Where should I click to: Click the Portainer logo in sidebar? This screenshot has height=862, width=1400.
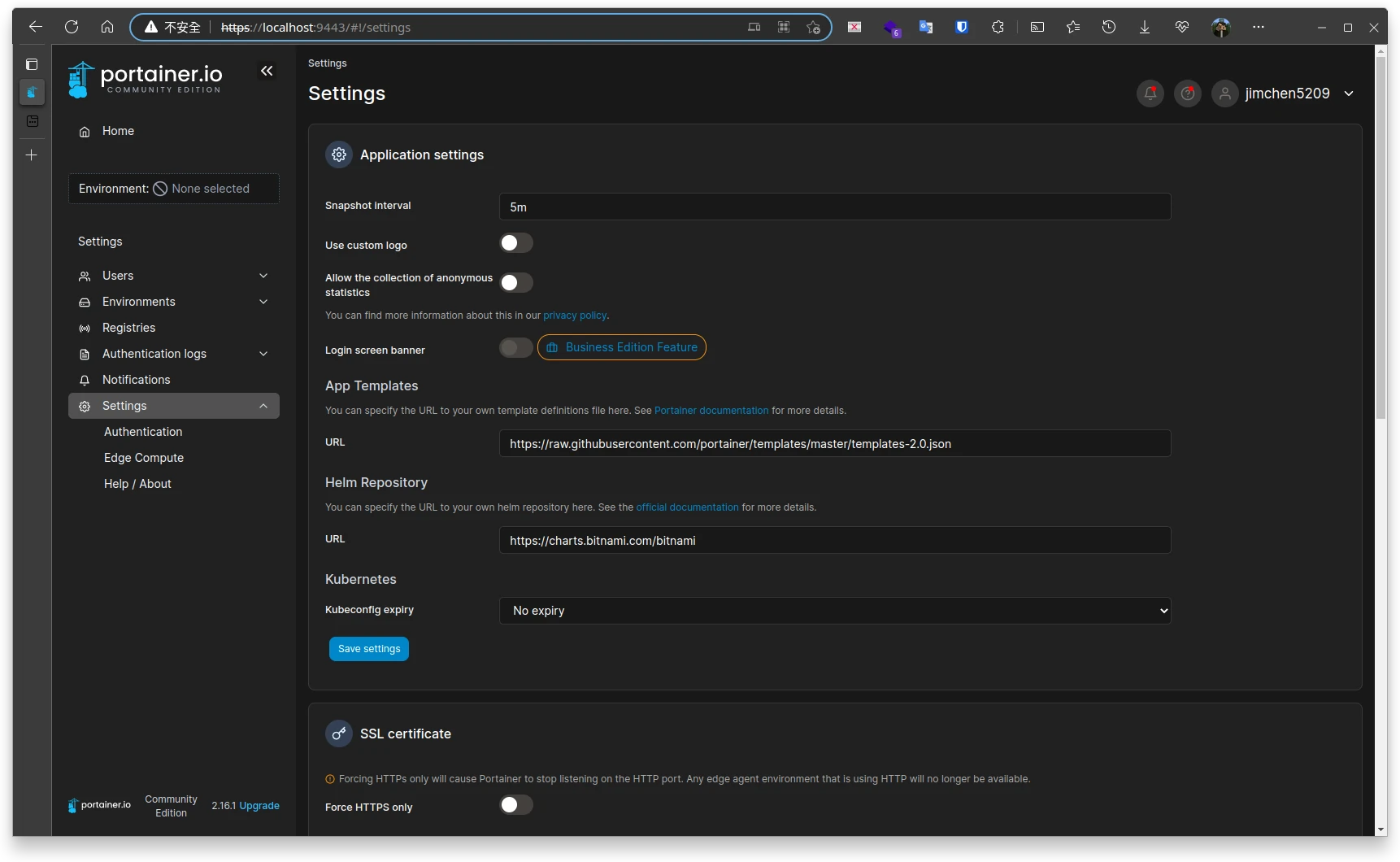[146, 80]
